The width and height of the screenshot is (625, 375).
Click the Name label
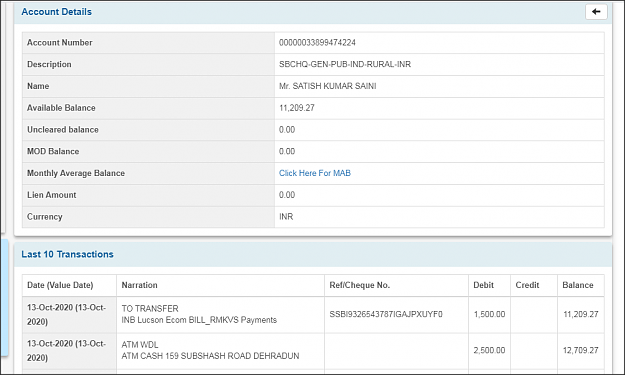pyautogui.click(x=38, y=86)
